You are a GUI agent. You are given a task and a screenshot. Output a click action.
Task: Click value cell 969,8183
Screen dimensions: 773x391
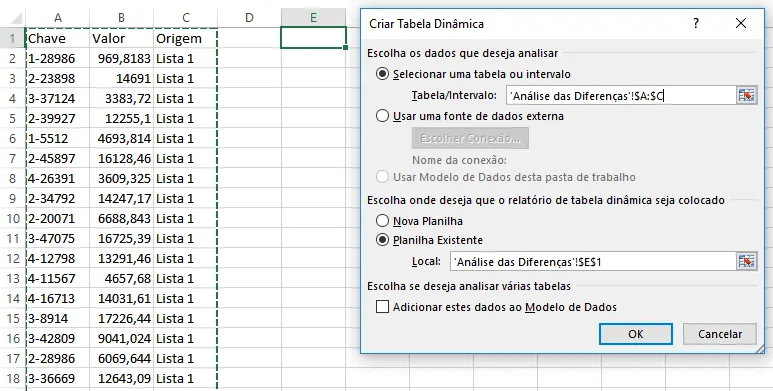(121, 59)
